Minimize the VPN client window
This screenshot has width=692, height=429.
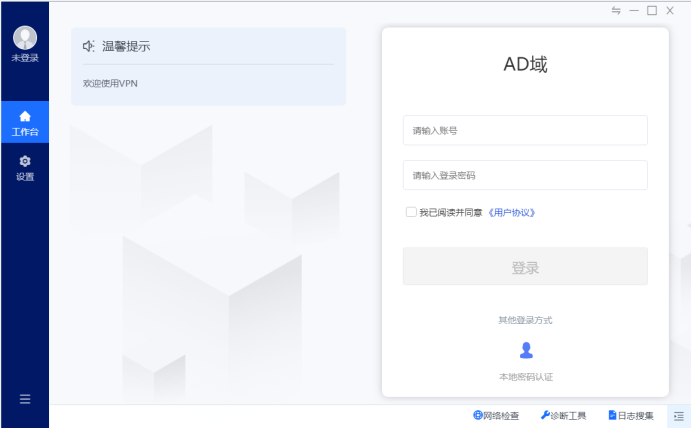pos(634,11)
